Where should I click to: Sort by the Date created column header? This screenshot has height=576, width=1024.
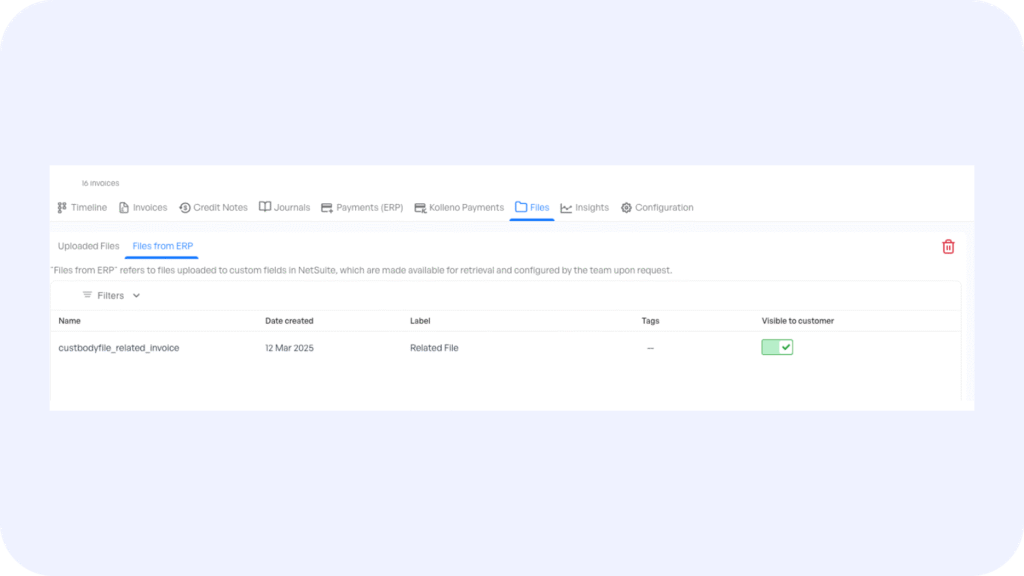[x=289, y=321]
